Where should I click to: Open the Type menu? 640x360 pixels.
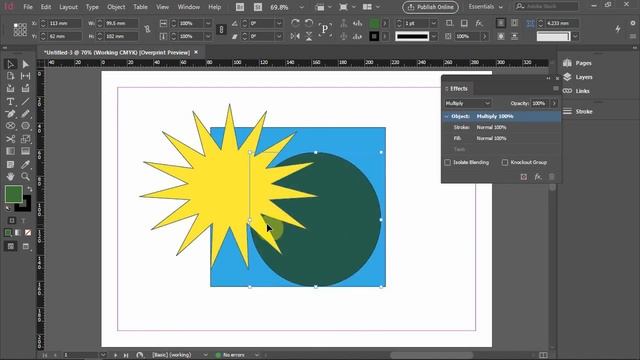[x=92, y=7]
